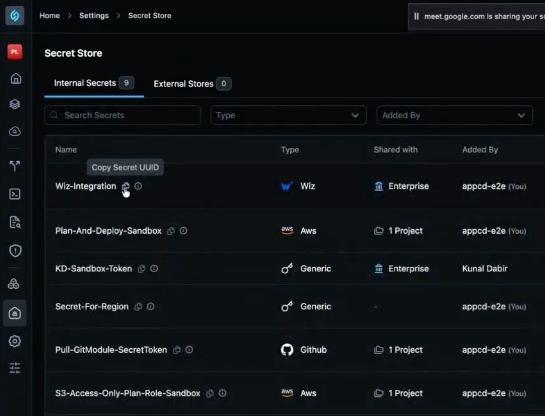
Task: Open the sliders preferences sidebar icon
Action: coord(15,368)
